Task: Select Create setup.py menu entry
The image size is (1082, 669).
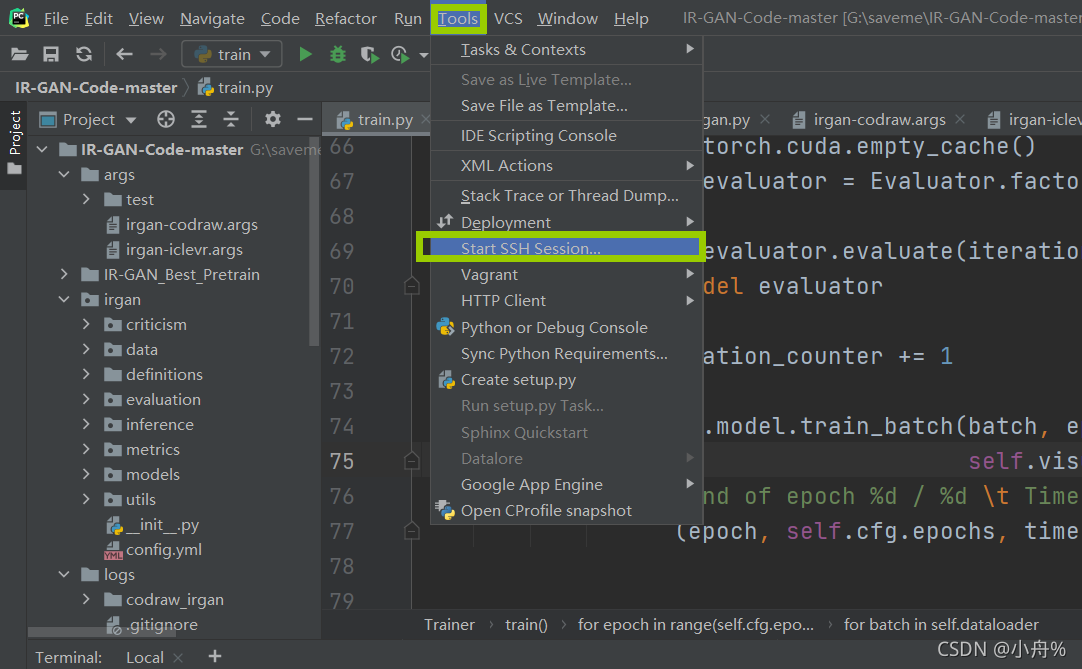Action: pyautogui.click(x=567, y=380)
